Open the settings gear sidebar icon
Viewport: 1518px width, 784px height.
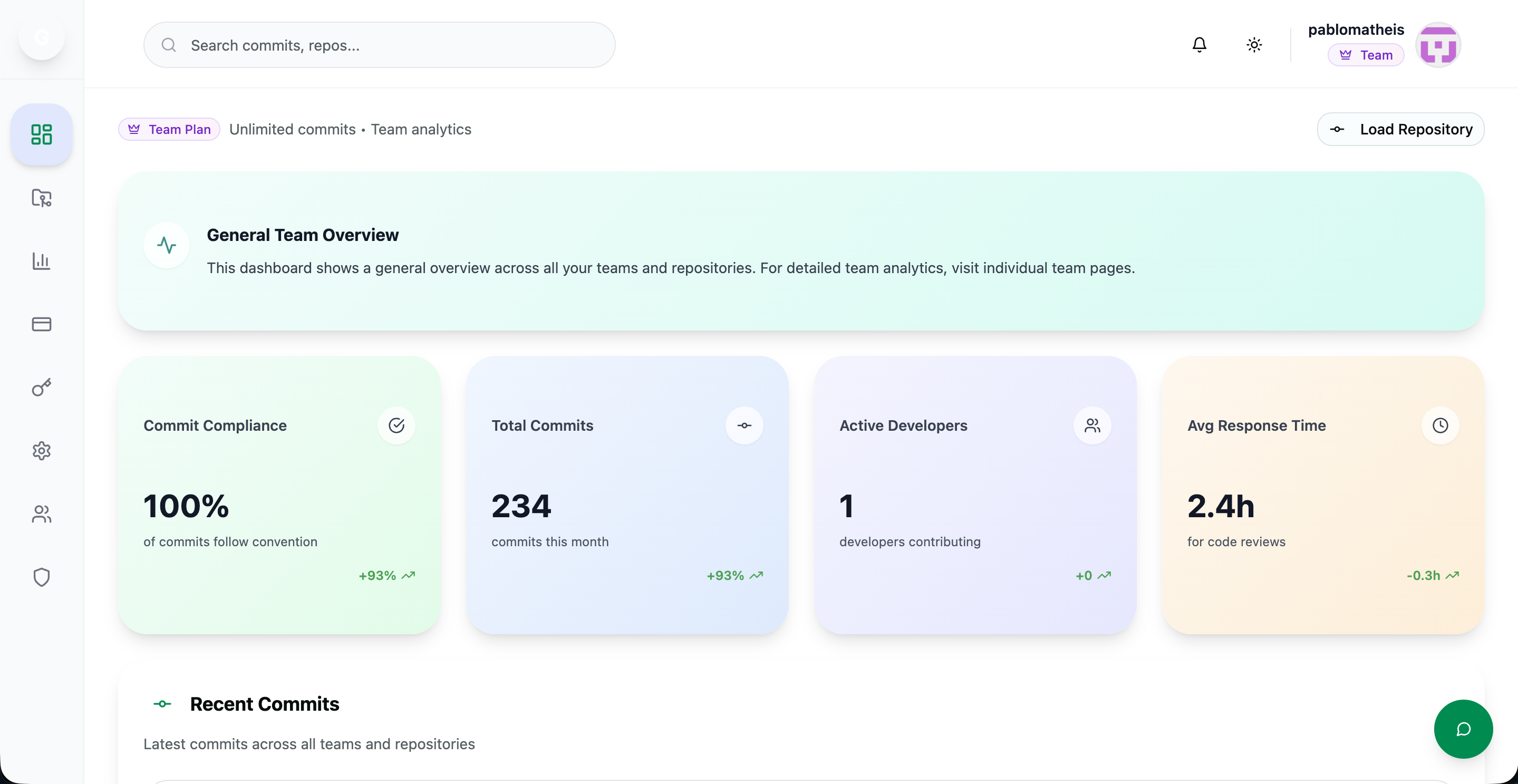click(x=41, y=451)
